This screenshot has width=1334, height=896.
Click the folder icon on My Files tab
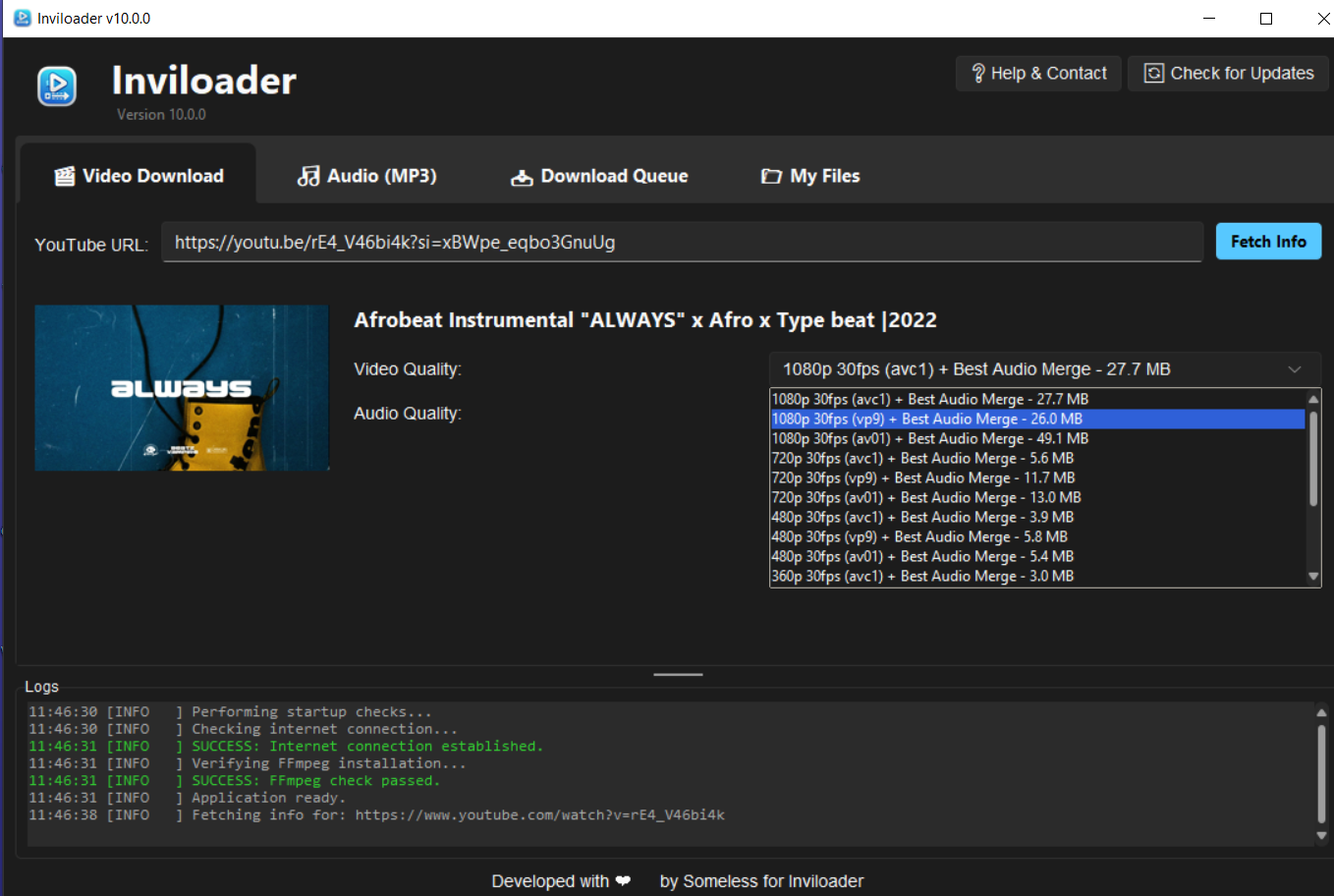tap(771, 176)
